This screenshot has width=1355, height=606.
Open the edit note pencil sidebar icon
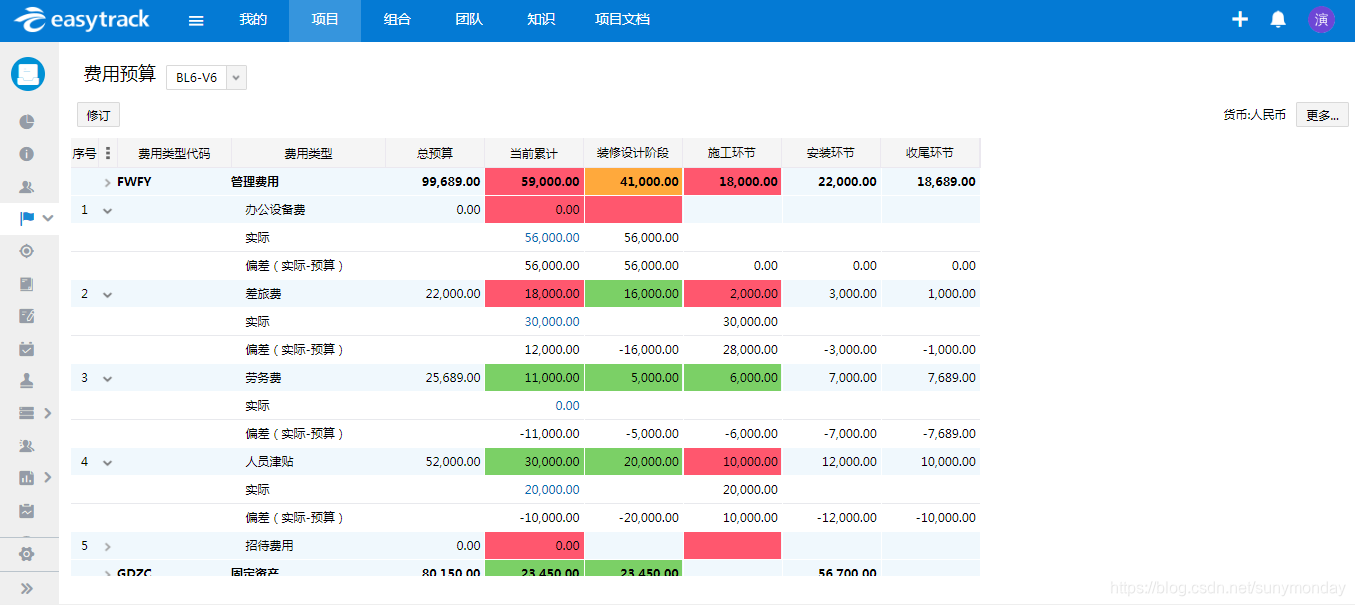point(27,316)
